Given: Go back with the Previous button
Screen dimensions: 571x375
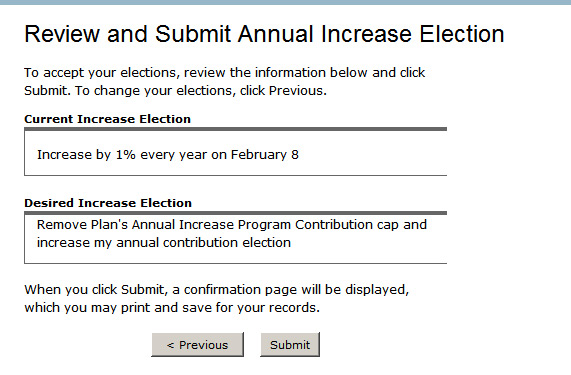Looking at the screenshot, I should point(197,344).
